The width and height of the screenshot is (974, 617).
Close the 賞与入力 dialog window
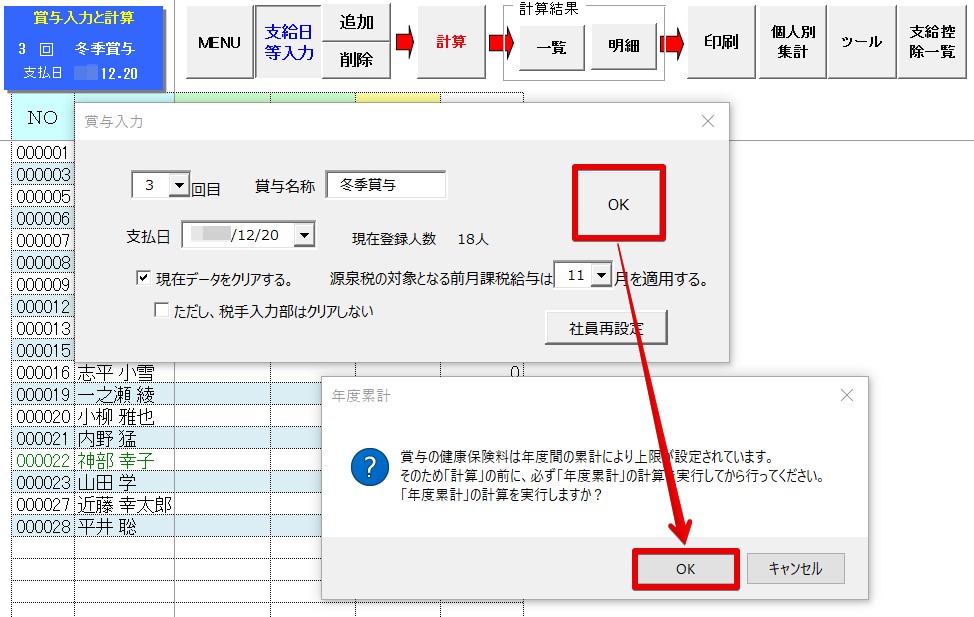[708, 121]
